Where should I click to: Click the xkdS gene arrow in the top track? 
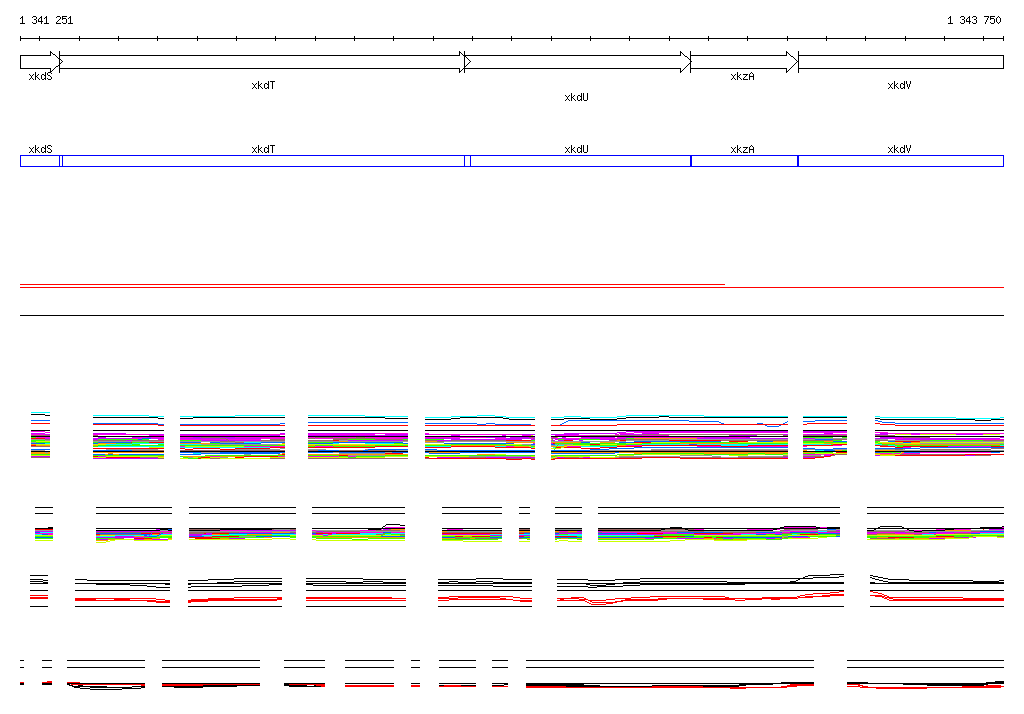tap(41, 62)
